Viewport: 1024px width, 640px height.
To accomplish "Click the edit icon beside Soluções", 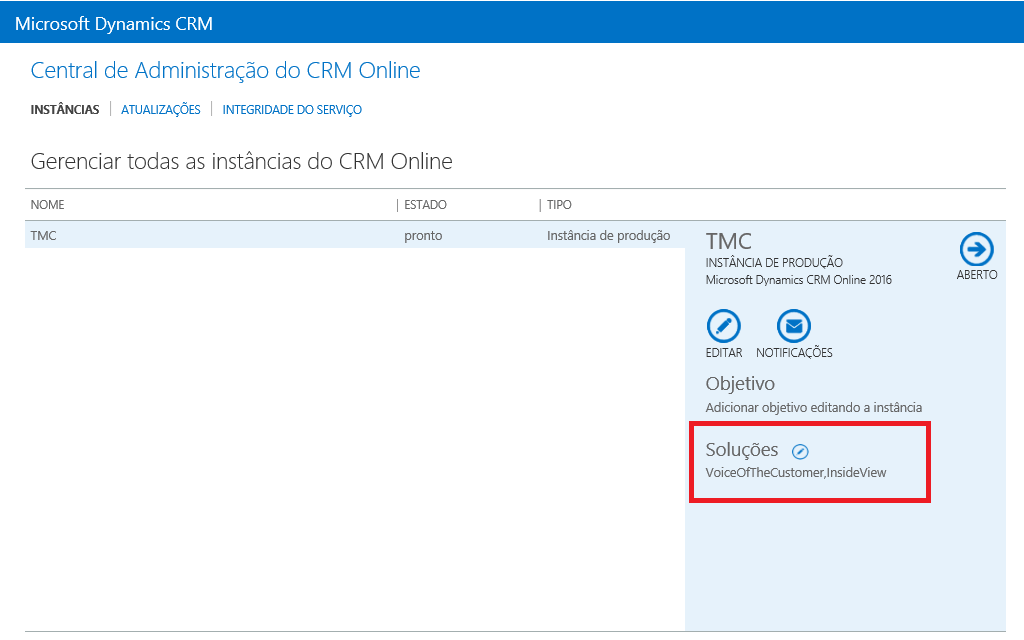I will [x=799, y=452].
